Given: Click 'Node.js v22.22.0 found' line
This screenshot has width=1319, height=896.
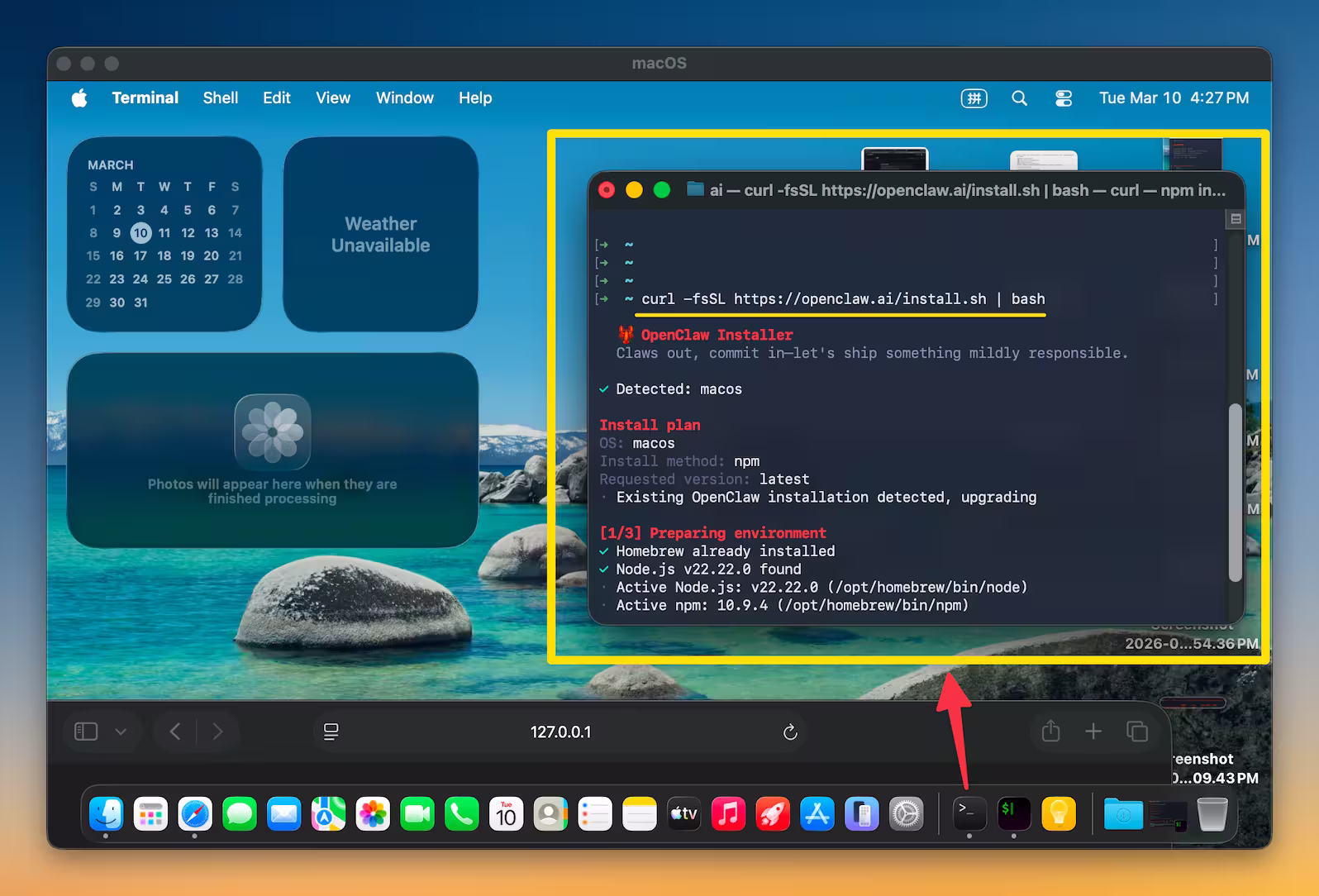Looking at the screenshot, I should 700,570.
